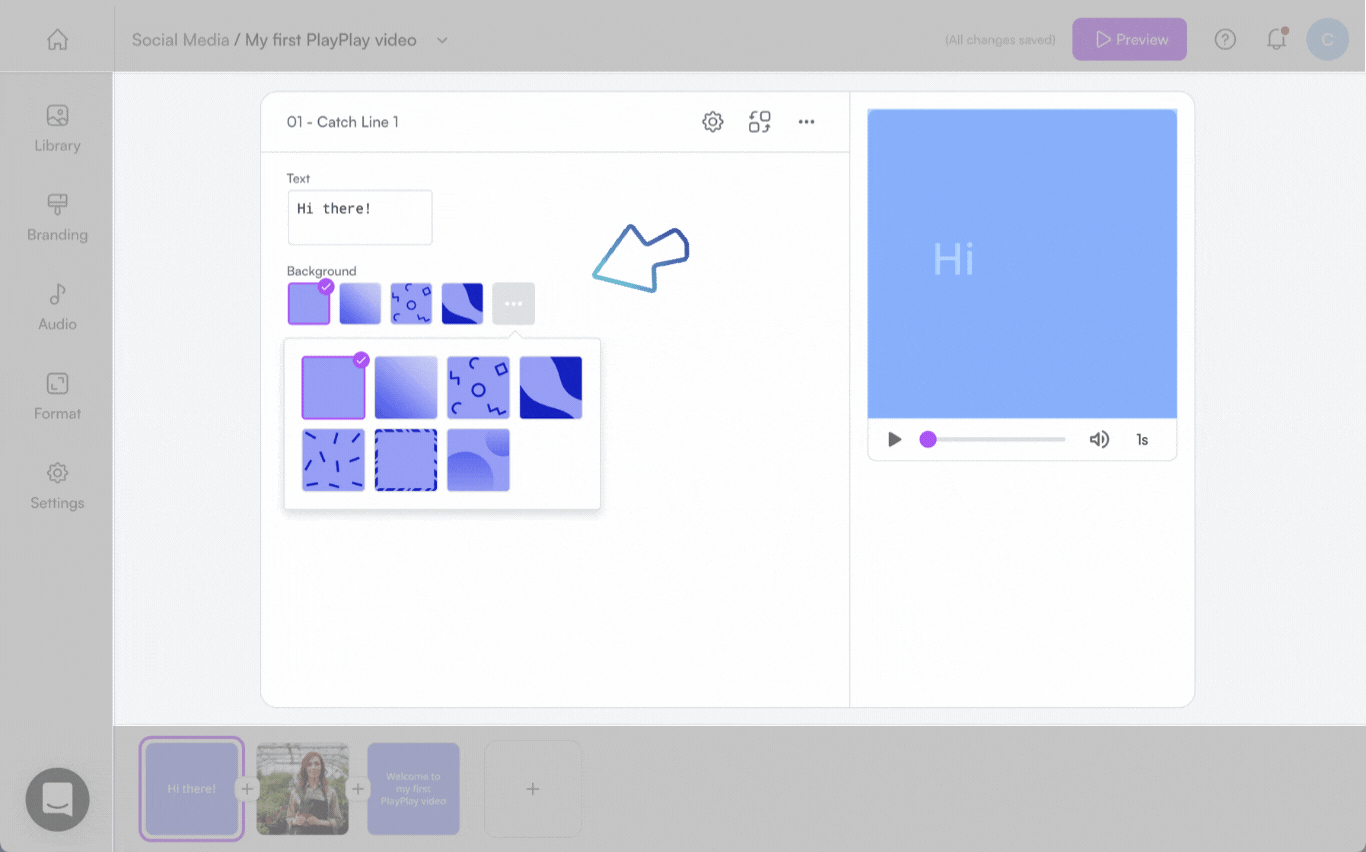This screenshot has height=852, width=1366.
Task: Add a new screen at timeline end
Action: point(533,789)
